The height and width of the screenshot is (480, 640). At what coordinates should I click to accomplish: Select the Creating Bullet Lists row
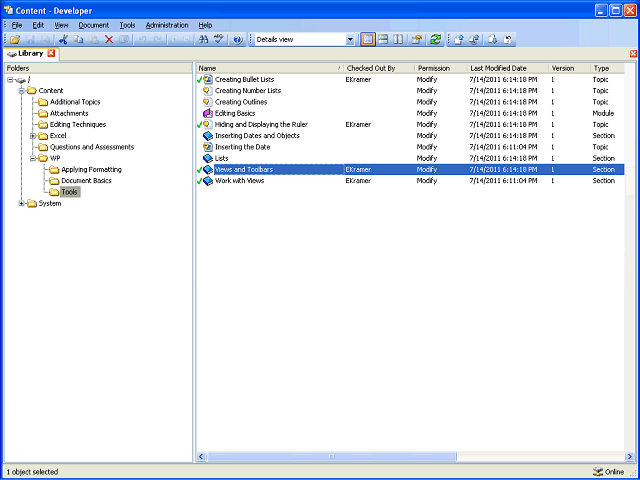pyautogui.click(x=410, y=80)
